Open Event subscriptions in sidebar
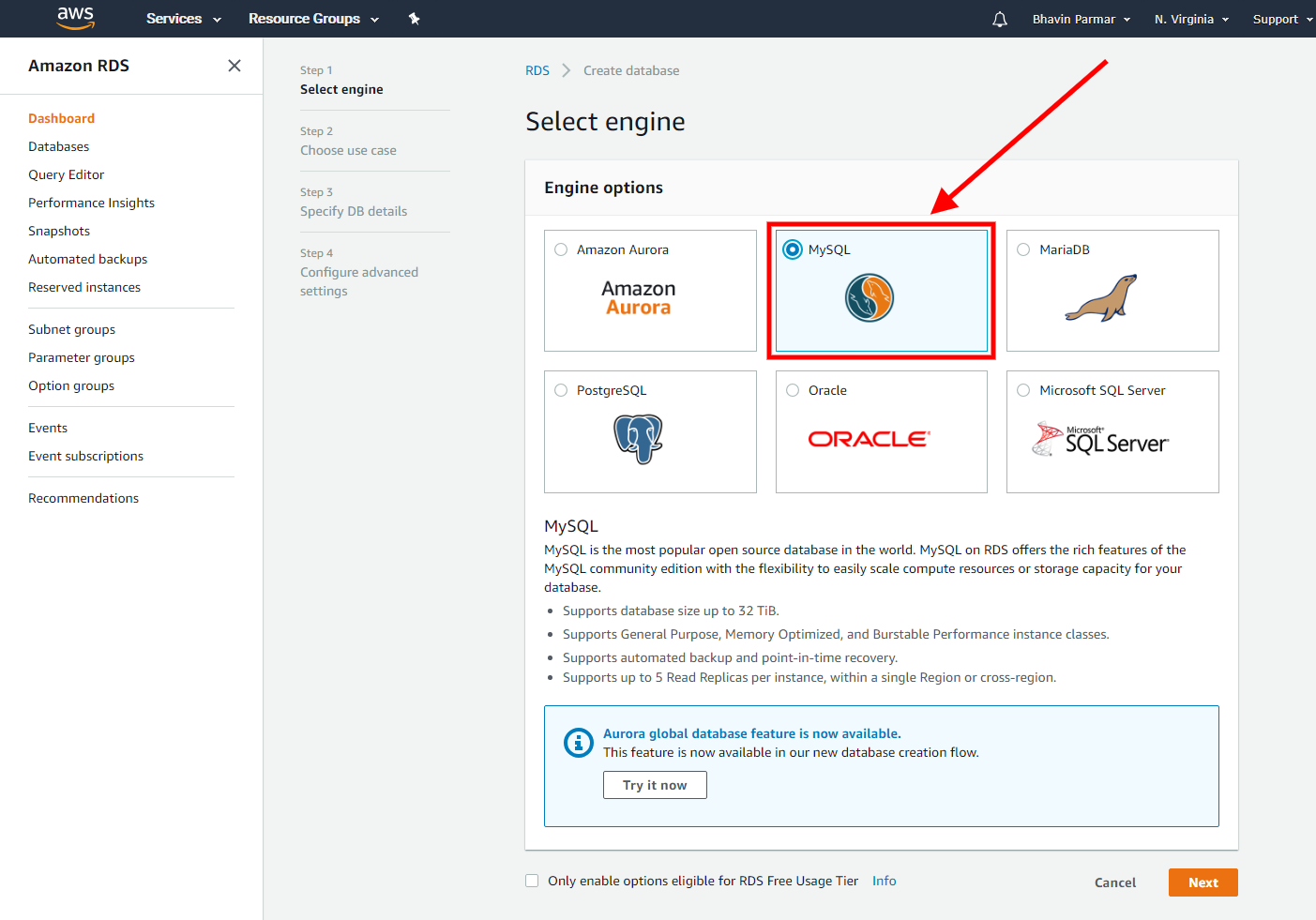Image resolution: width=1316 pixels, height=920 pixels. click(x=86, y=456)
